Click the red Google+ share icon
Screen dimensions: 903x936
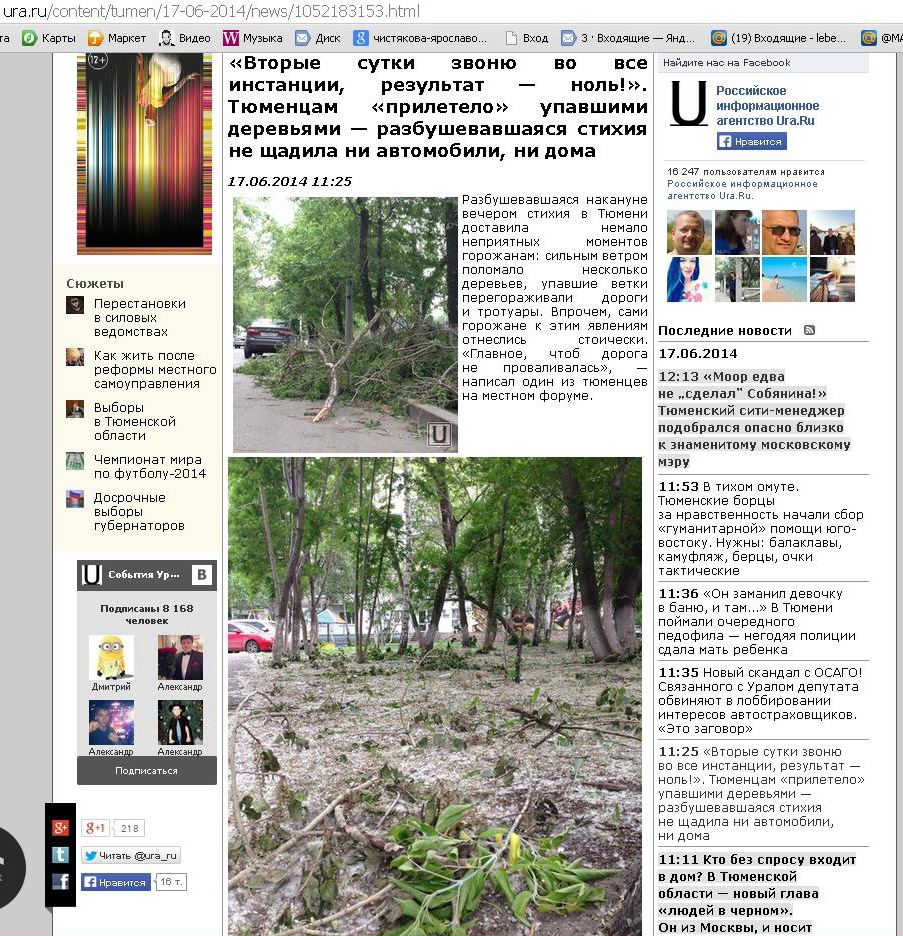pyautogui.click(x=60, y=827)
